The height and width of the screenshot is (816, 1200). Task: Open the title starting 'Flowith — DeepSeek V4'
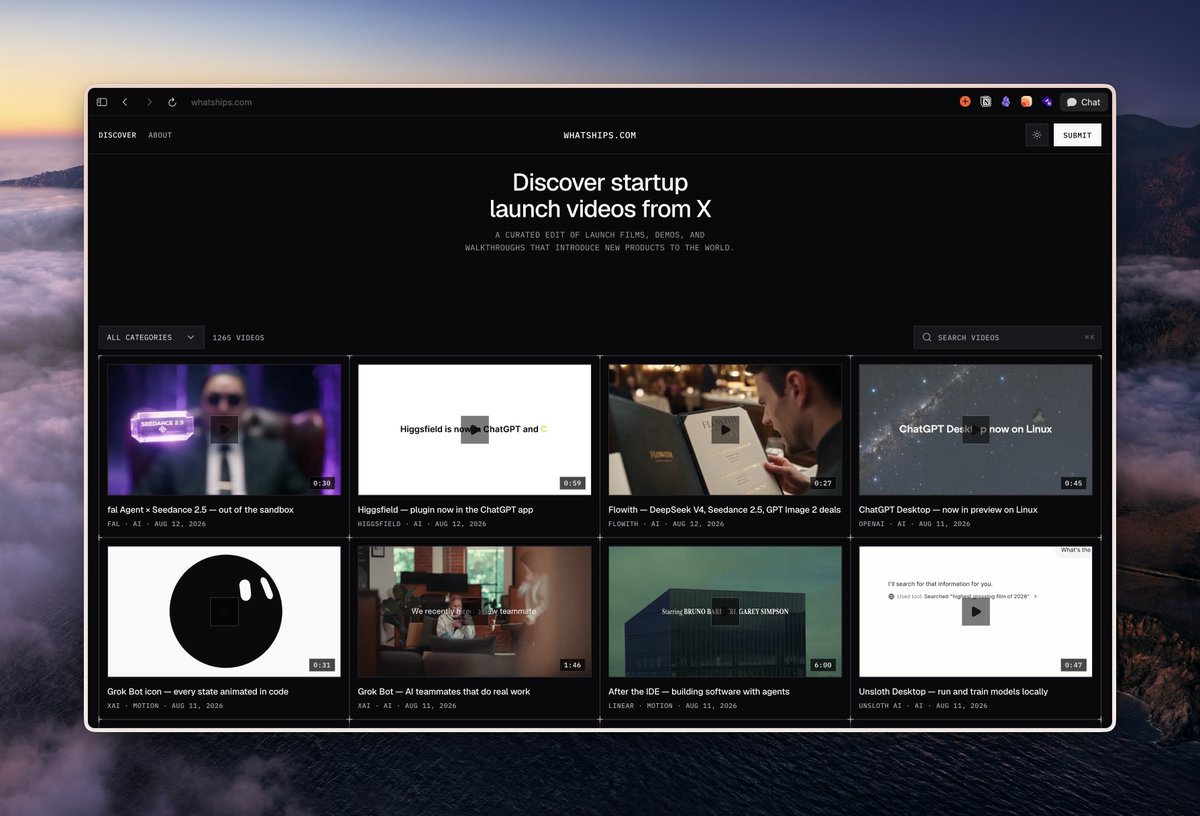coord(725,510)
